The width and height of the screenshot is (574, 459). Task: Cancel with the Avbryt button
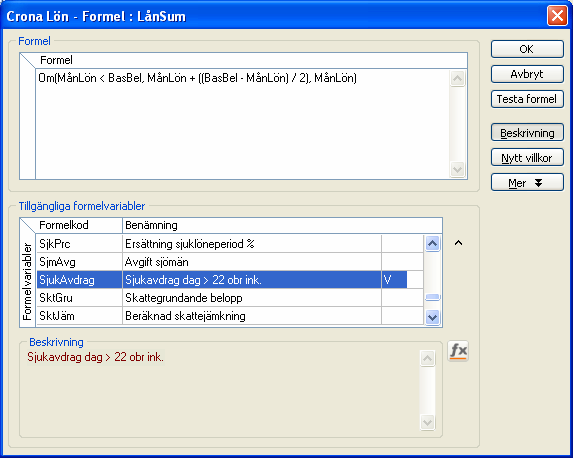(x=527, y=74)
